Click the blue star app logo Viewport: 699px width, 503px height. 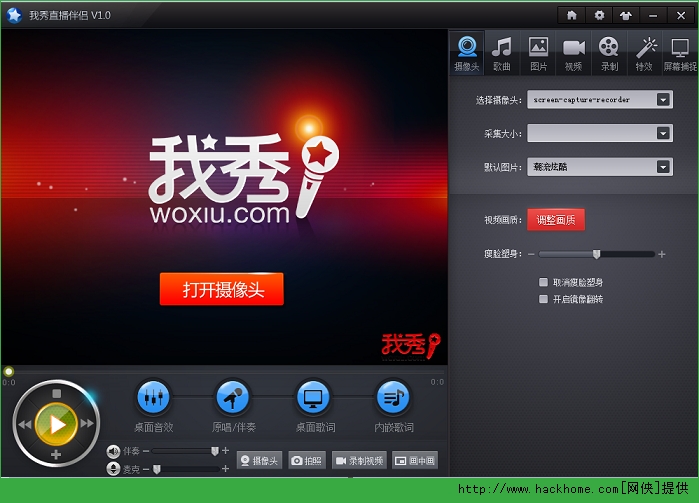click(x=14, y=15)
